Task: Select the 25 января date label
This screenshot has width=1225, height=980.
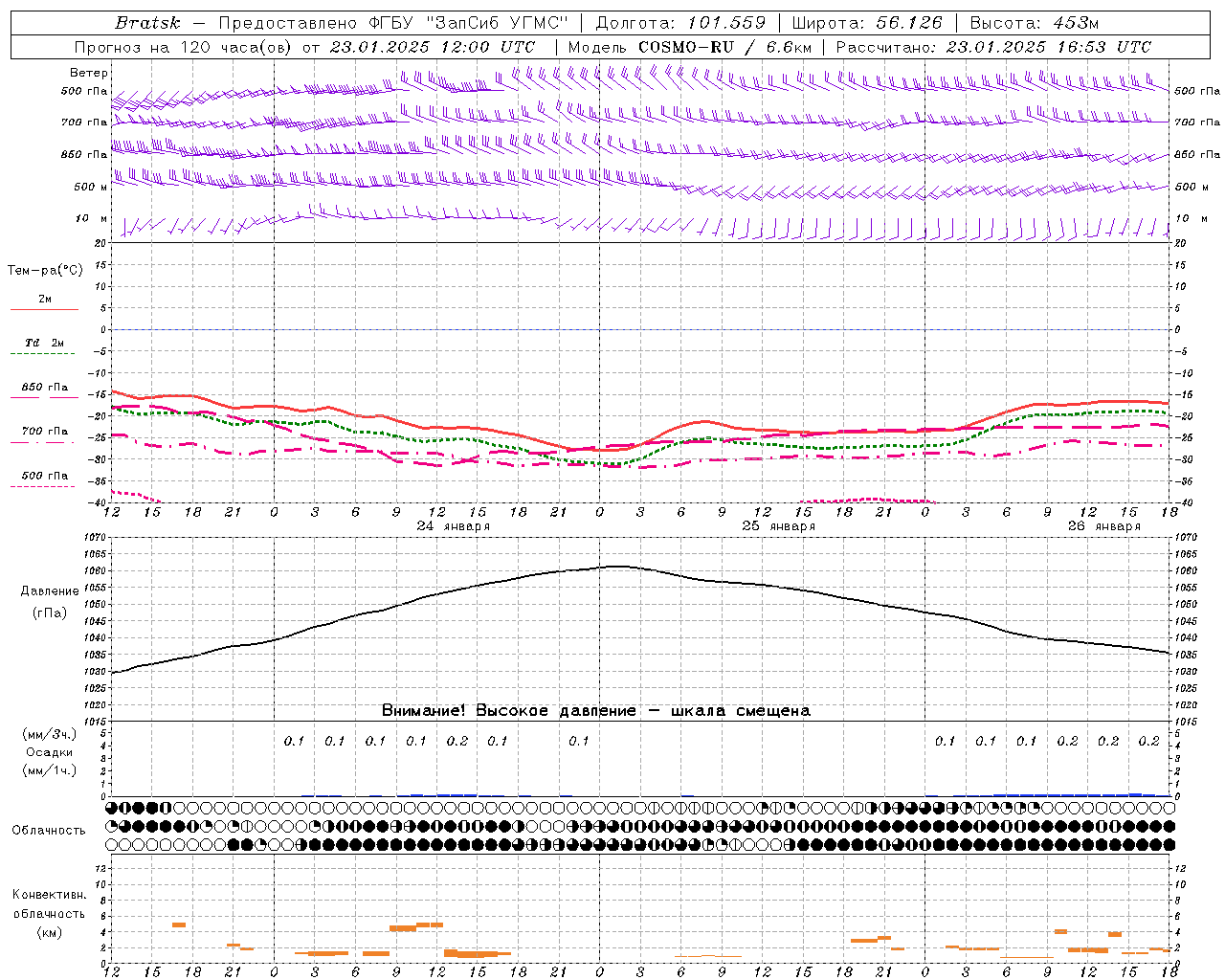Action: [779, 526]
